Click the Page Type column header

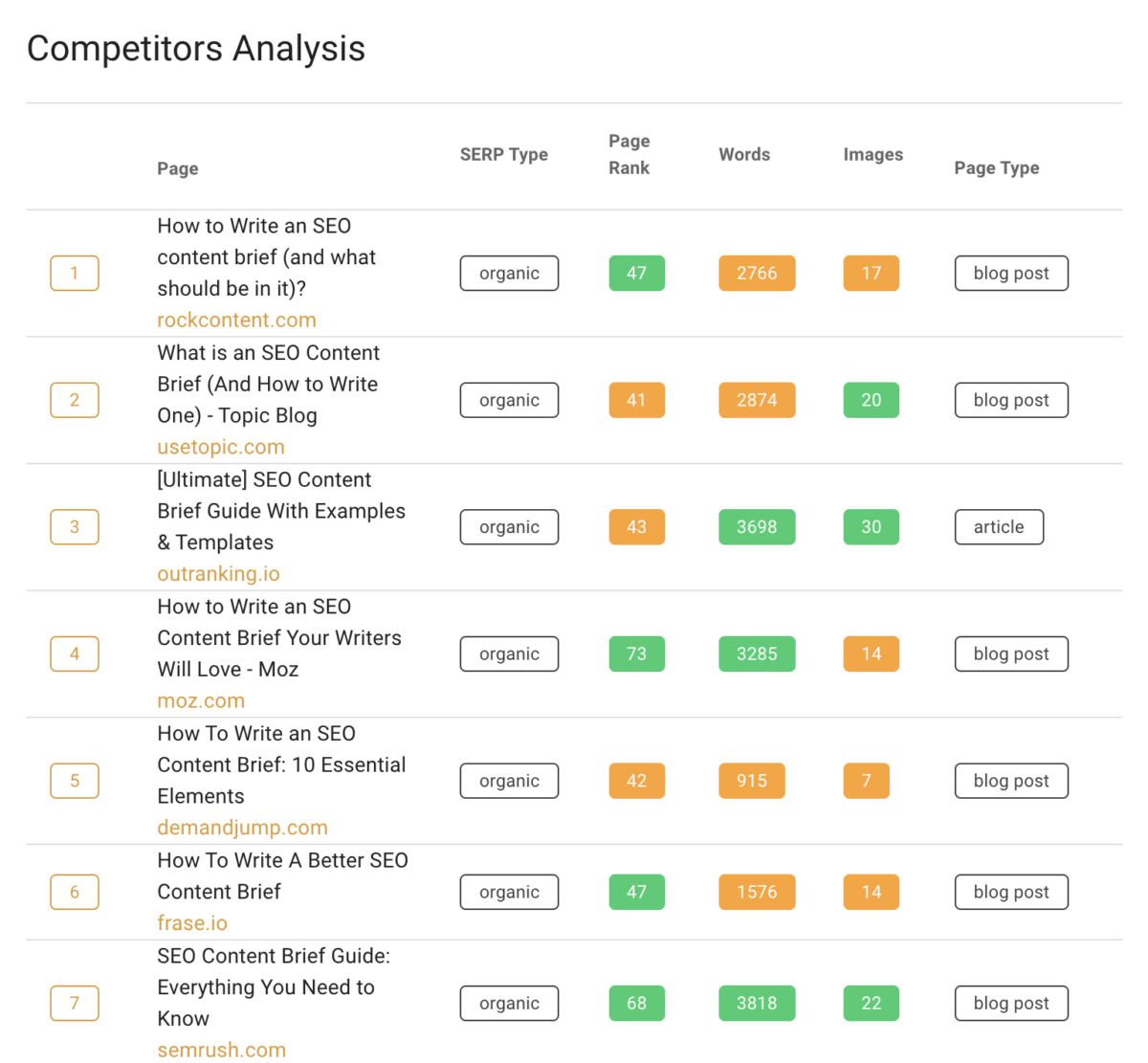996,167
